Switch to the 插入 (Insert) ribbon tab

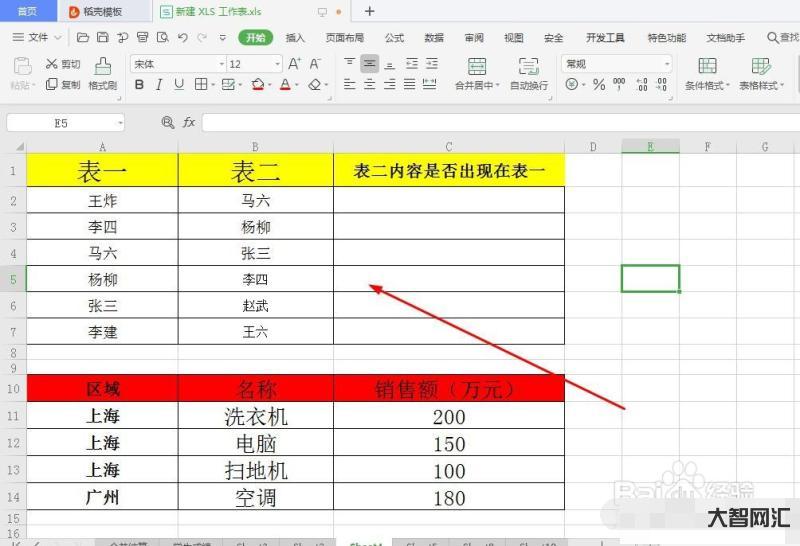[295, 37]
